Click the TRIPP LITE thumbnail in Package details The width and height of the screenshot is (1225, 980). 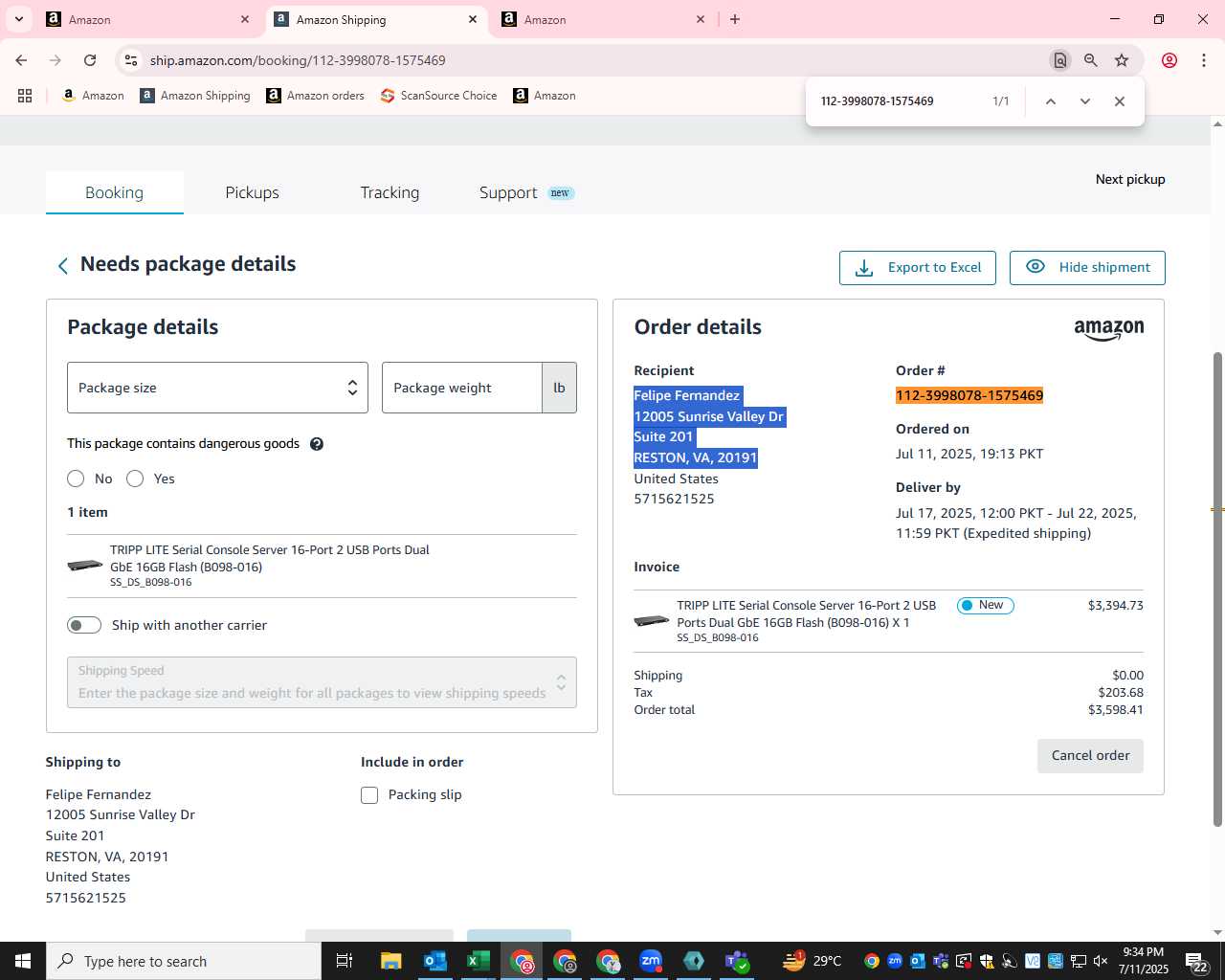tap(85, 565)
